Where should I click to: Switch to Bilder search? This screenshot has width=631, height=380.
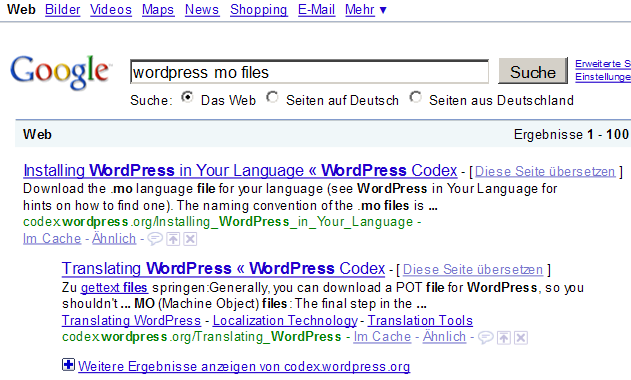62,10
